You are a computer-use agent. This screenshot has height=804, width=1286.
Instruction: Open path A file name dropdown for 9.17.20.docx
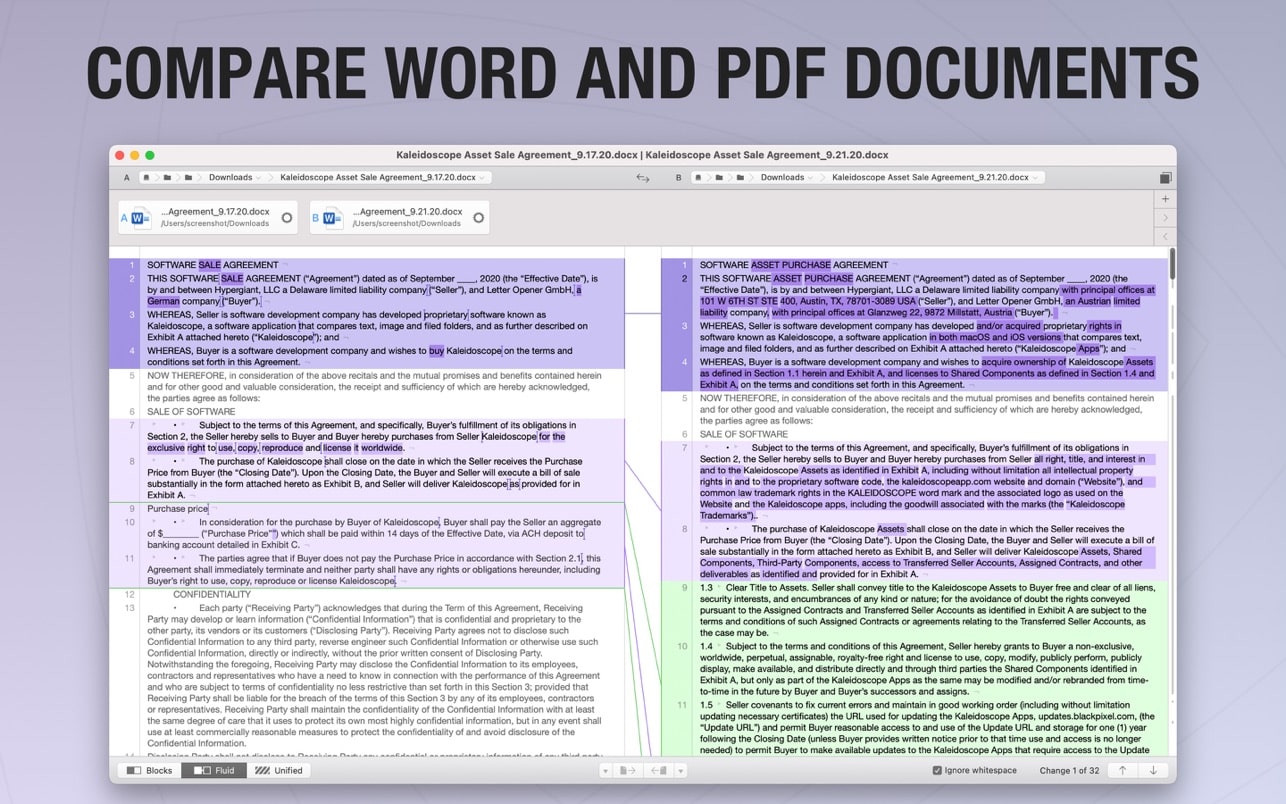click(382, 178)
